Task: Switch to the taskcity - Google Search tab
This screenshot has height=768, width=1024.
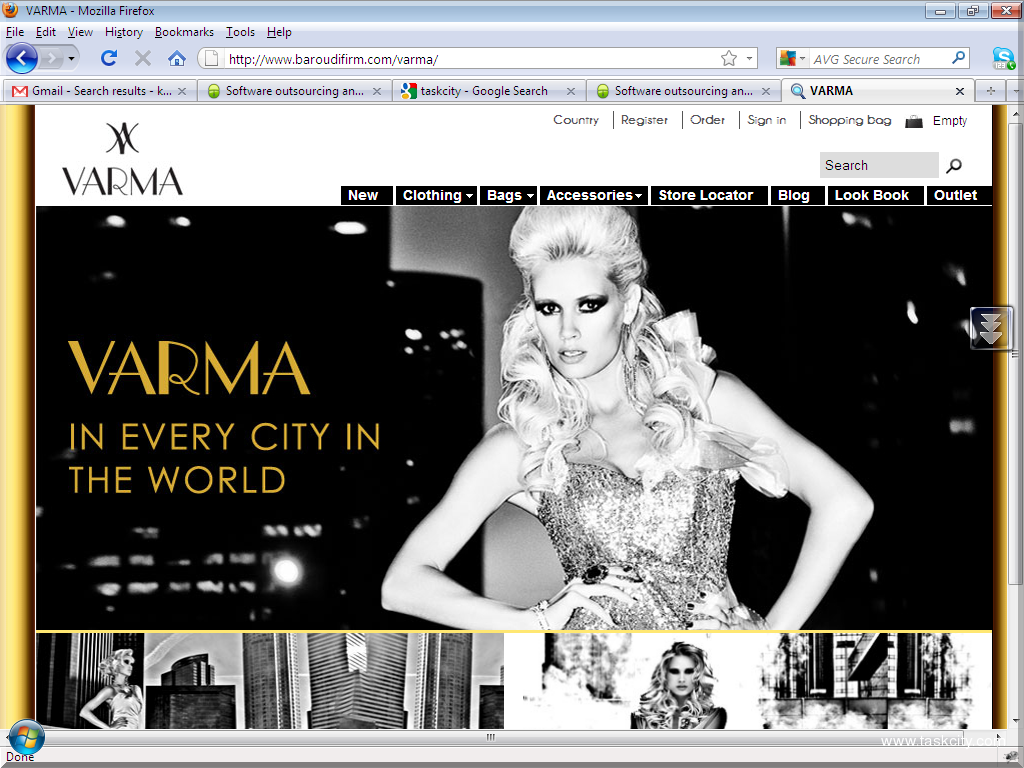Action: tap(483, 91)
